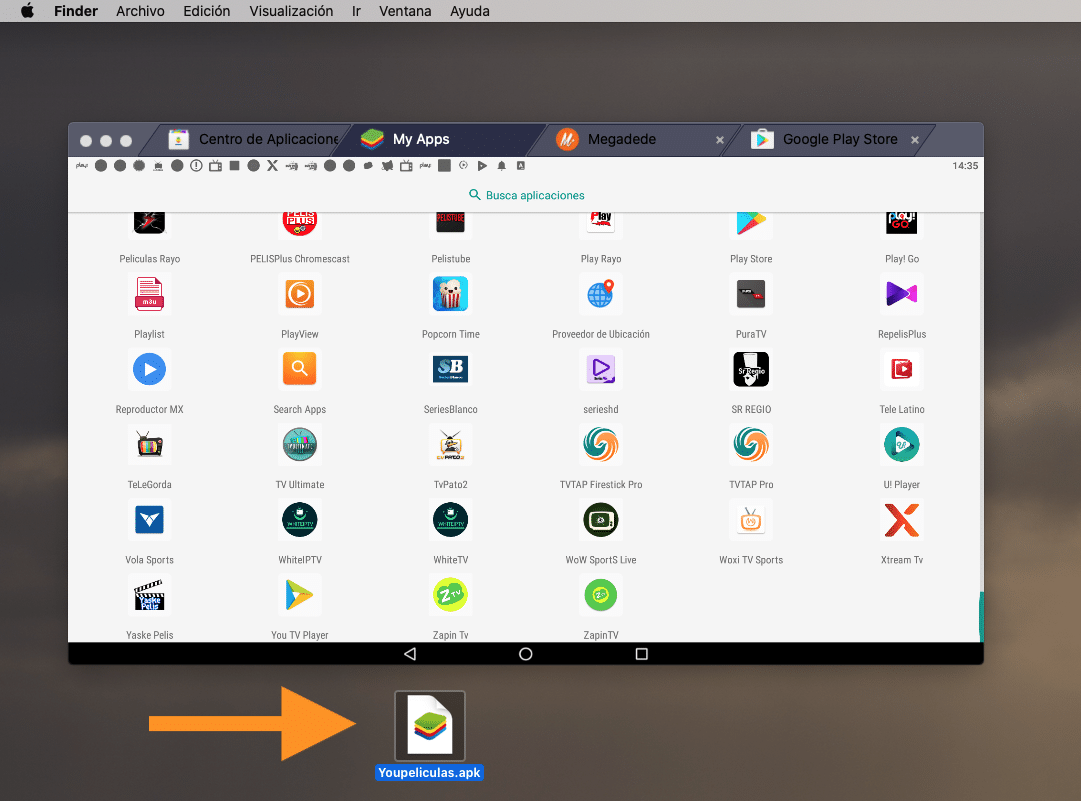Image resolution: width=1081 pixels, height=801 pixels.
Task: Launch the Zapin Tv app
Action: [x=450, y=596]
